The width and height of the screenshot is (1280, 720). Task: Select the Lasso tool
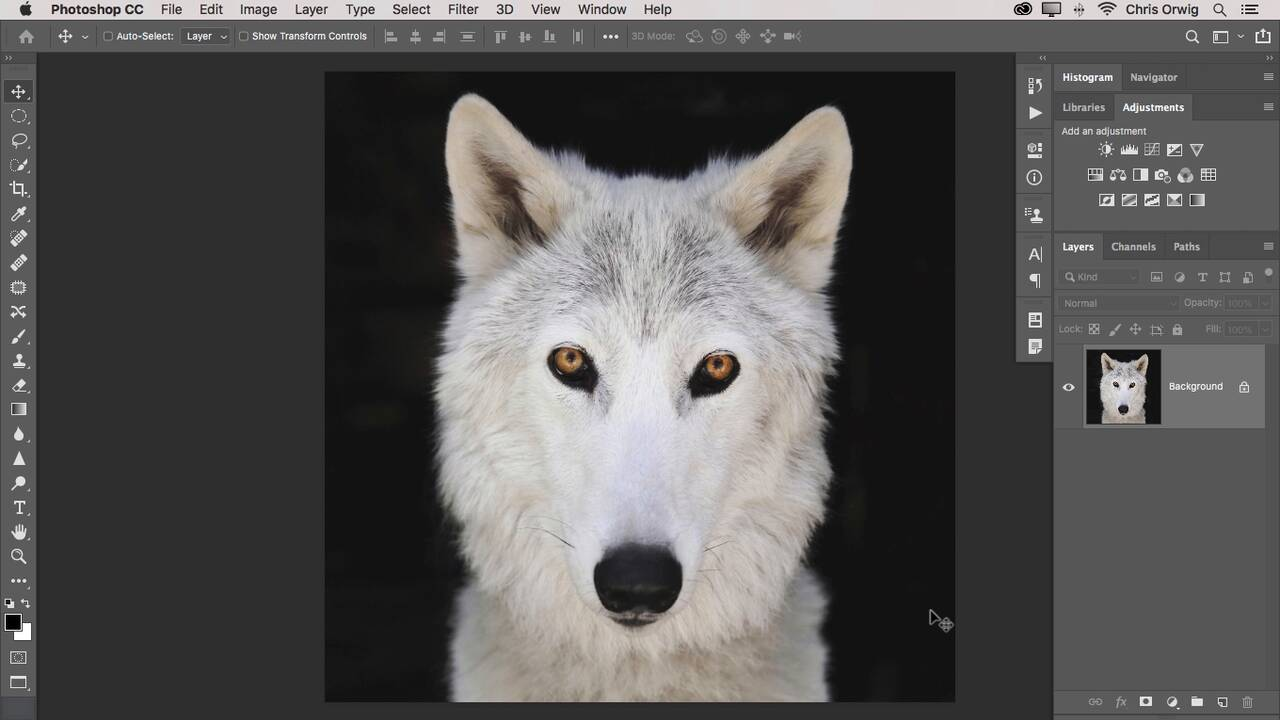[x=19, y=141]
